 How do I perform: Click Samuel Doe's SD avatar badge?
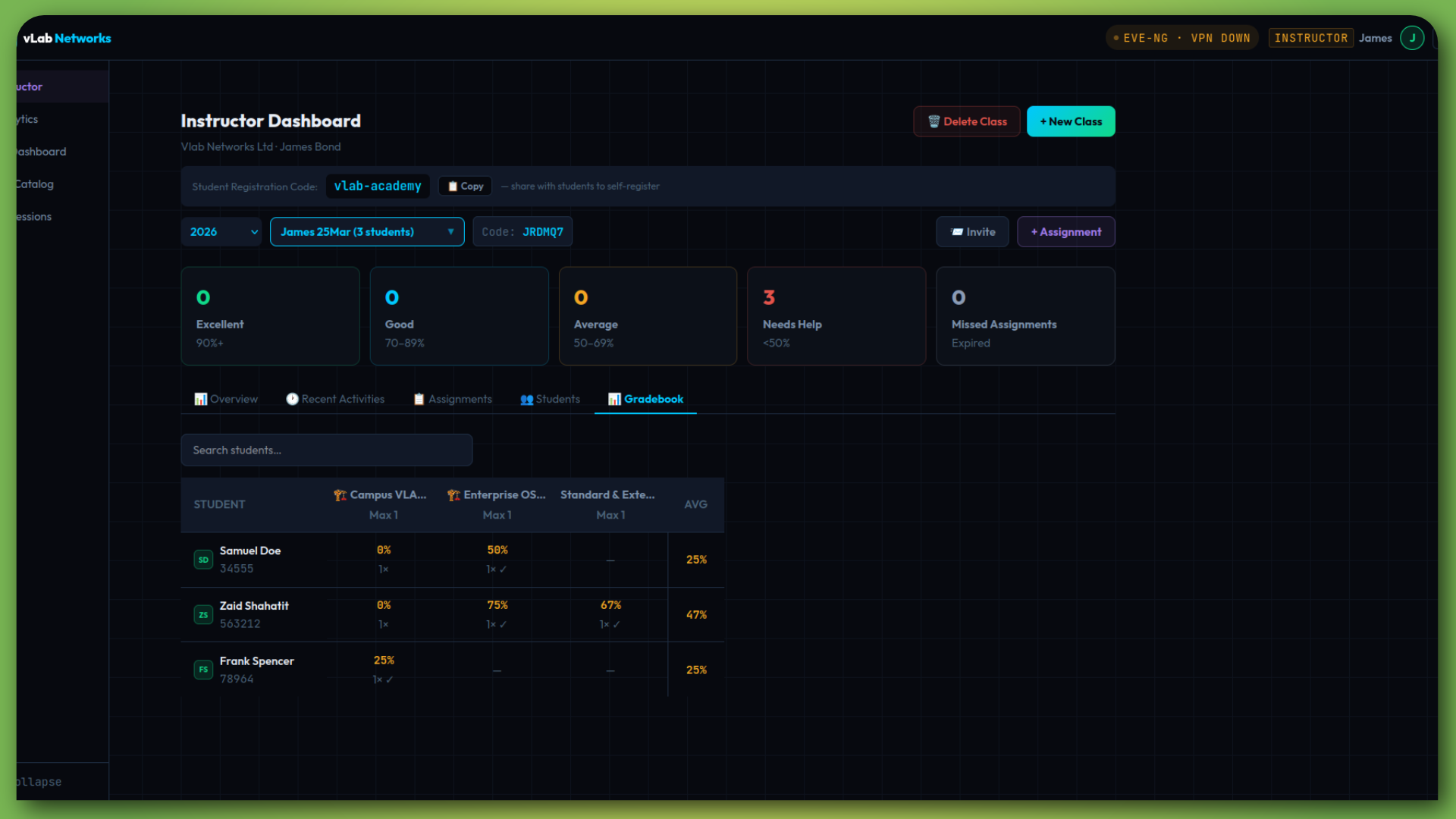(203, 560)
